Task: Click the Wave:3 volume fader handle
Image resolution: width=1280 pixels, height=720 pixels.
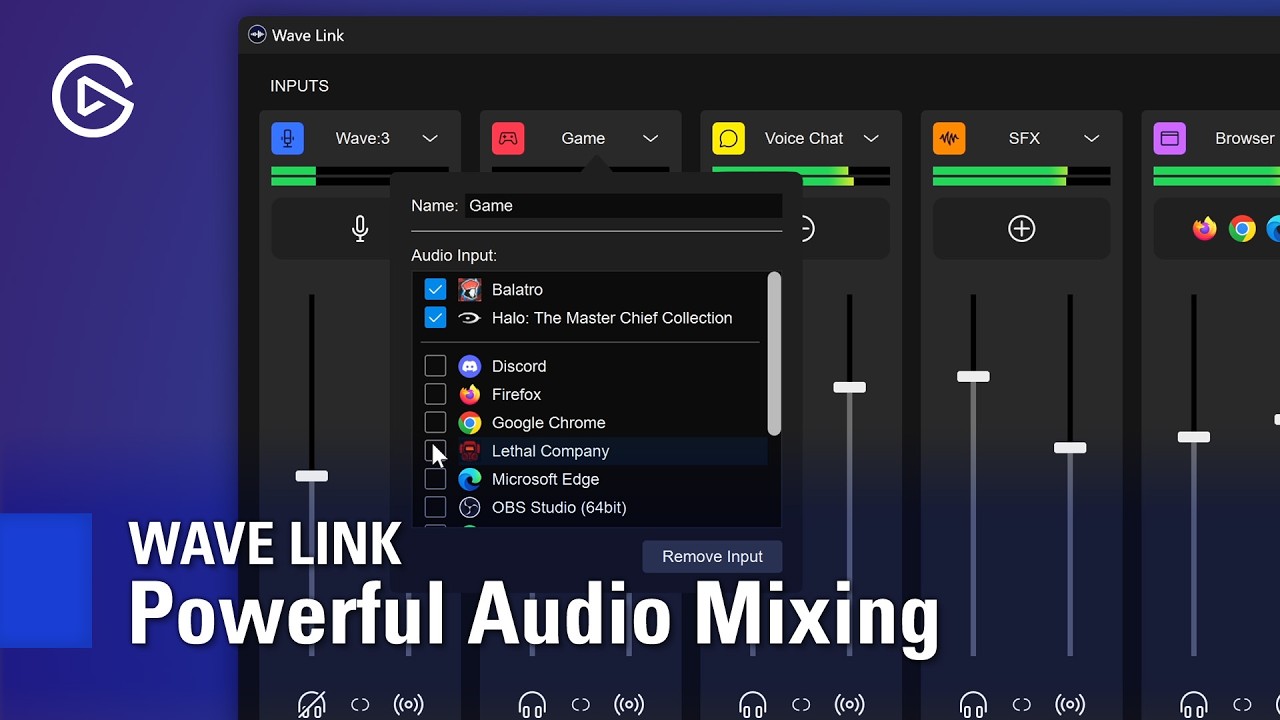Action: tap(312, 476)
